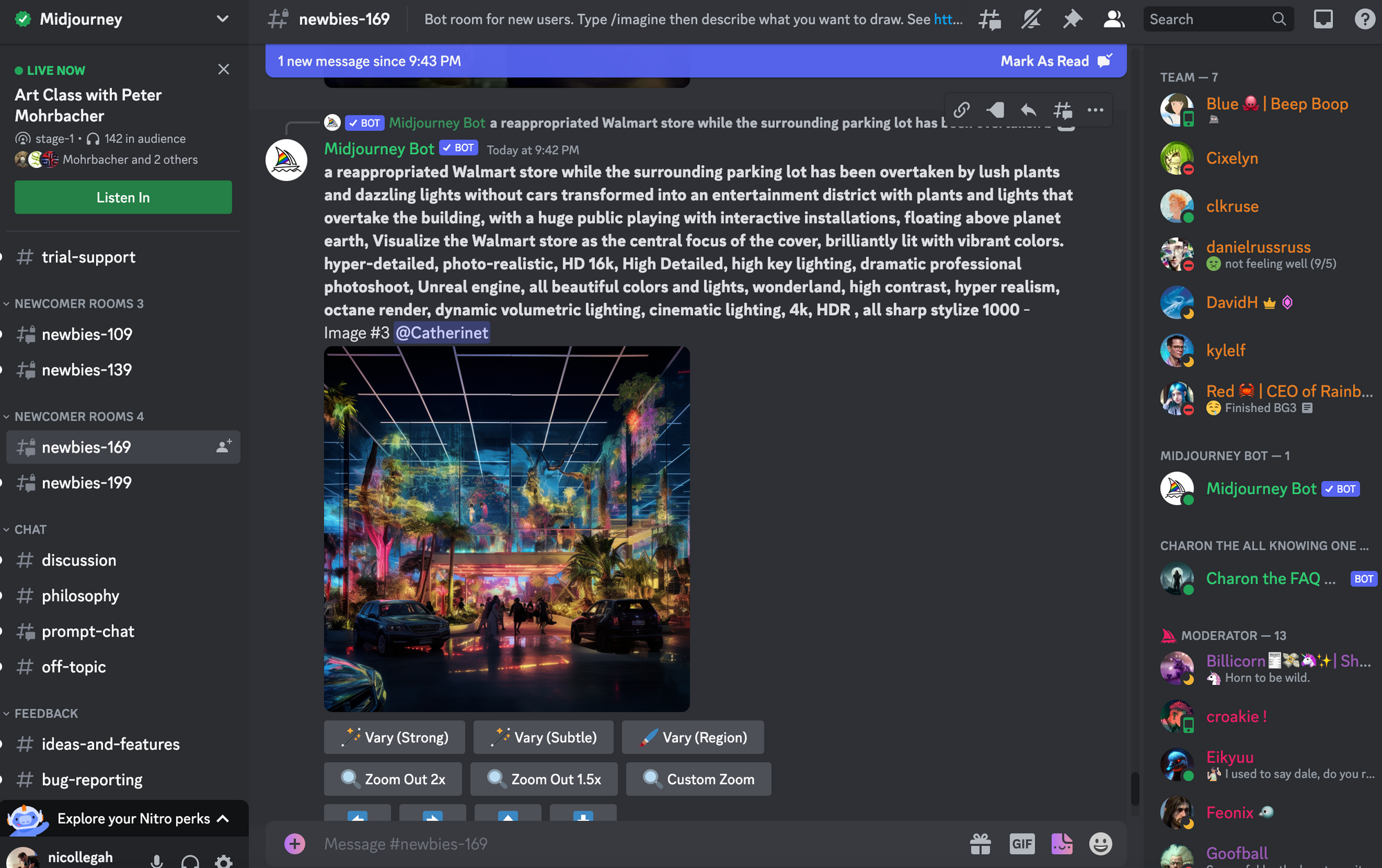Click the Listen In button
Image resolution: width=1382 pixels, height=868 pixels.
point(123,198)
